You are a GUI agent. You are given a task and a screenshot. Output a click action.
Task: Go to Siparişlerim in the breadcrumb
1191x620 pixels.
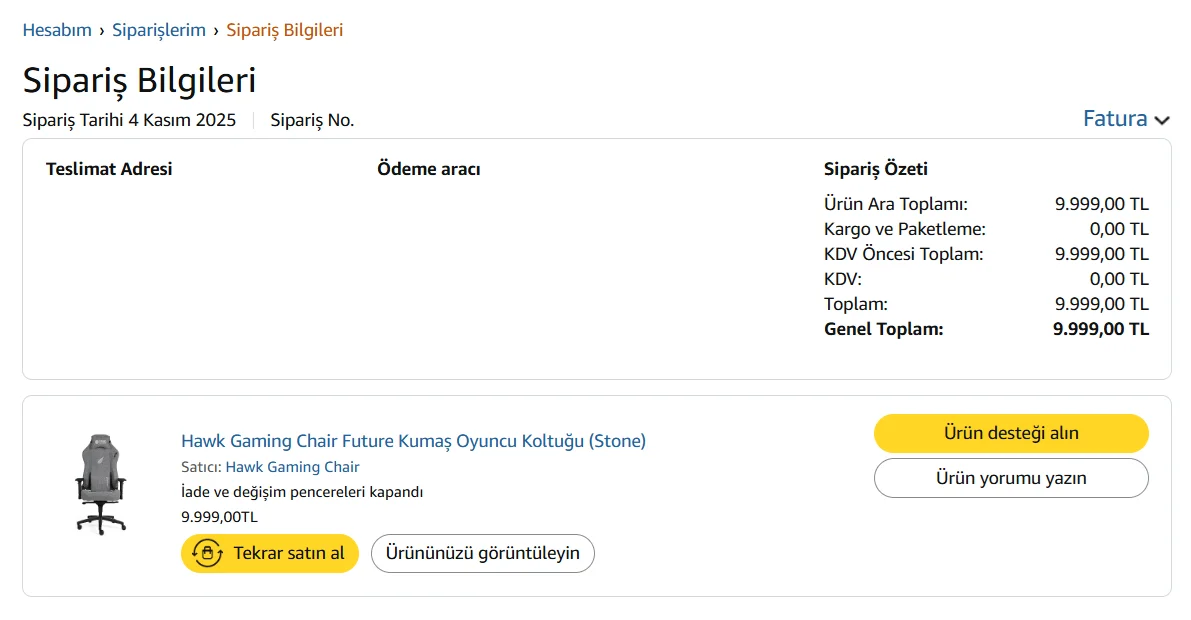click(x=159, y=30)
